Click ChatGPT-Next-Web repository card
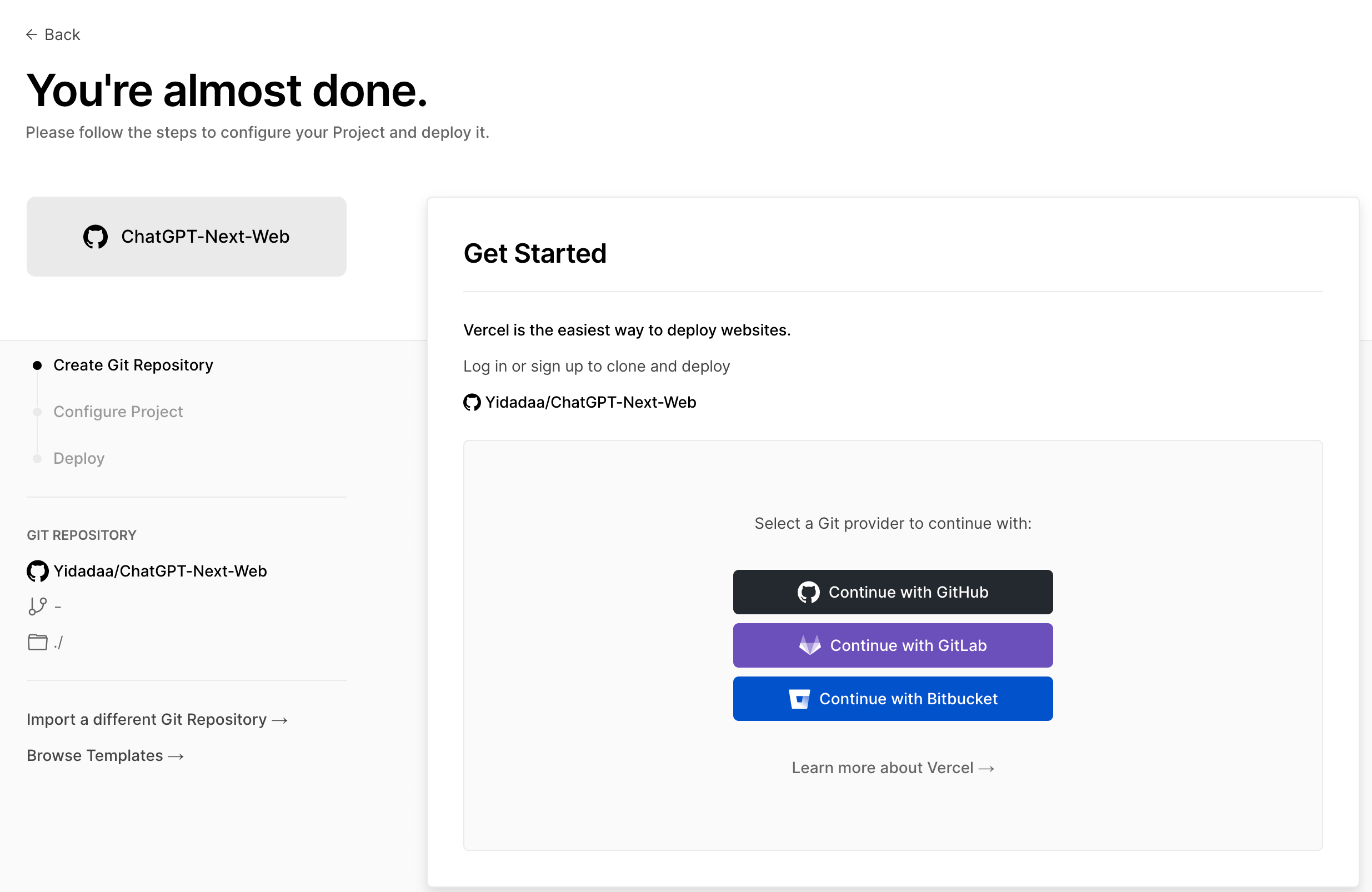 point(186,236)
